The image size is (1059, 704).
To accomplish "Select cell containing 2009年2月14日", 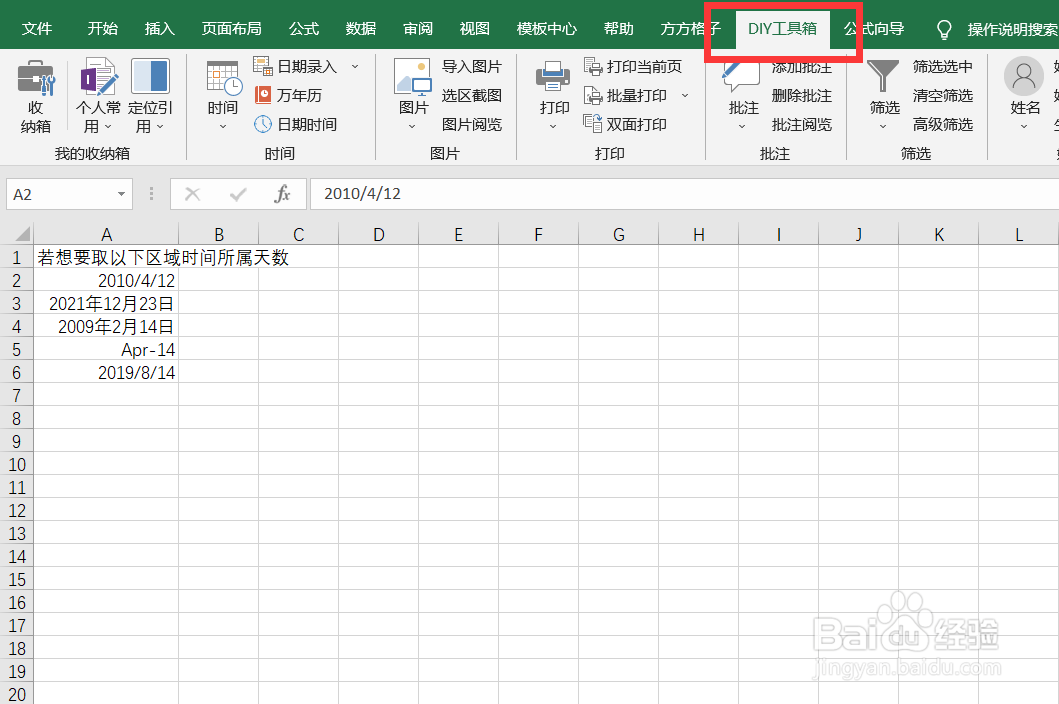I will coord(106,326).
